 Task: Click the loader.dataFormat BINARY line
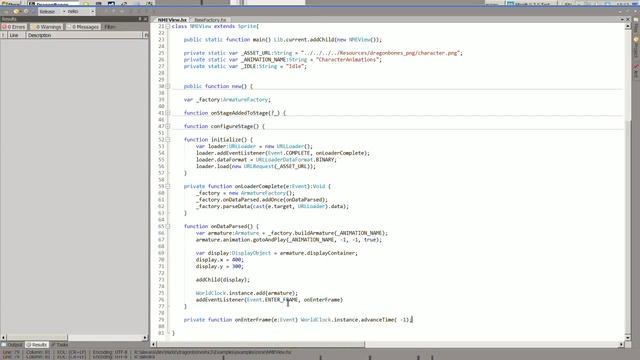tap(266, 160)
